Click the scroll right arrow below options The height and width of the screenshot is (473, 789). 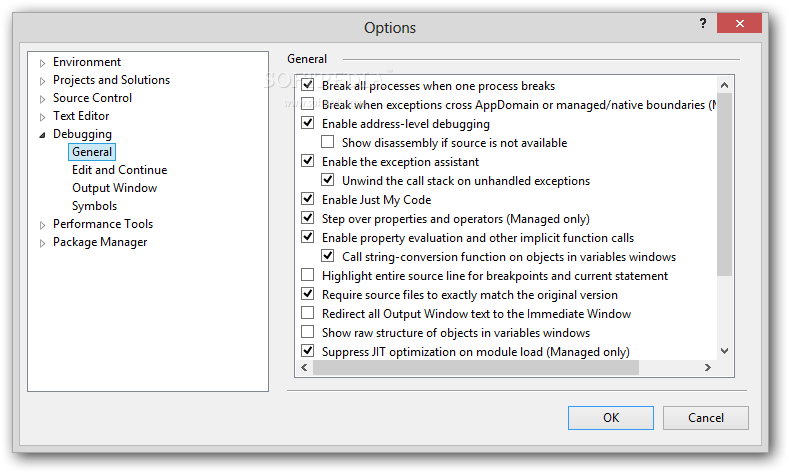[x=707, y=367]
